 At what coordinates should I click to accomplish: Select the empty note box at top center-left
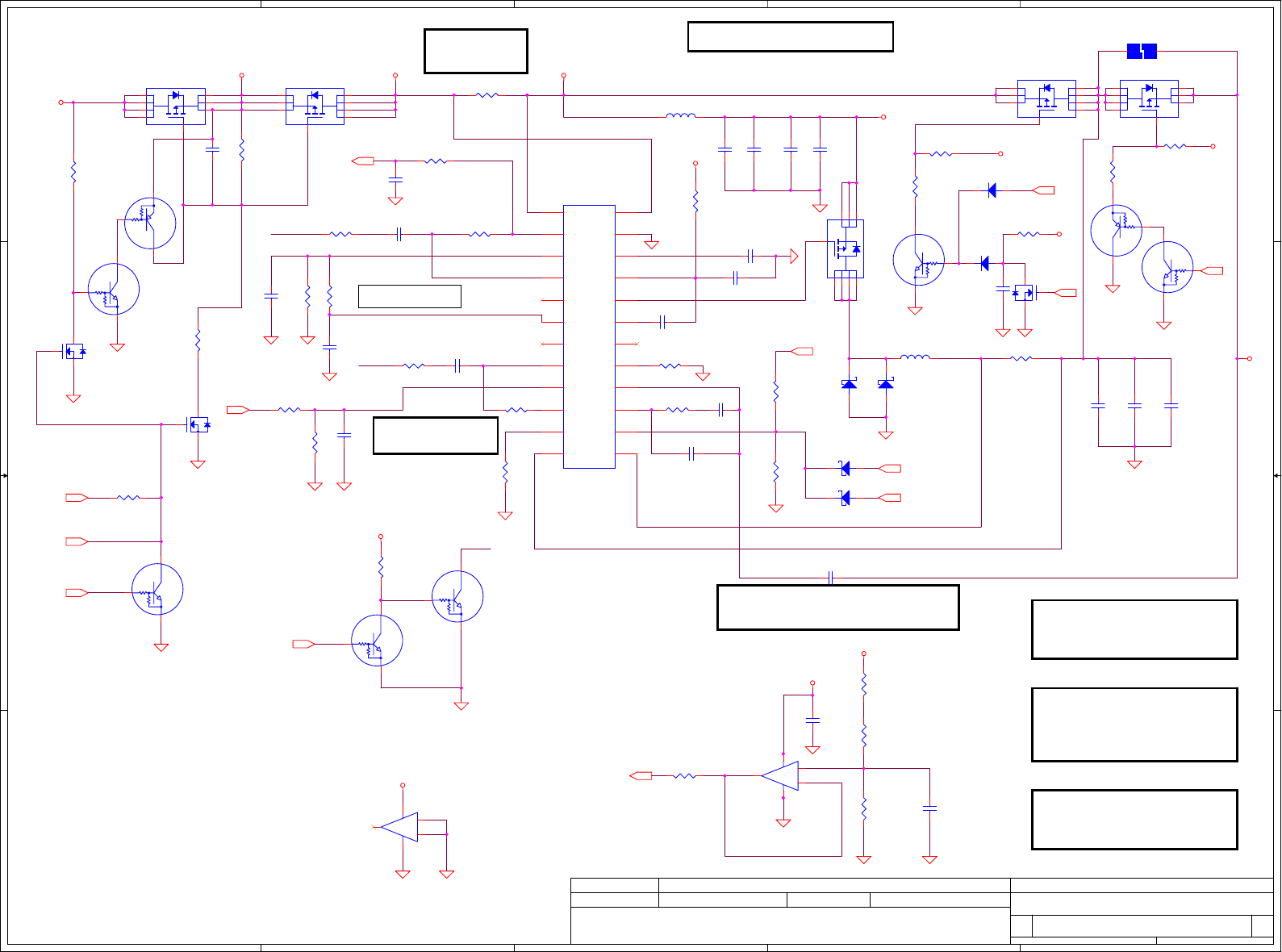click(476, 52)
